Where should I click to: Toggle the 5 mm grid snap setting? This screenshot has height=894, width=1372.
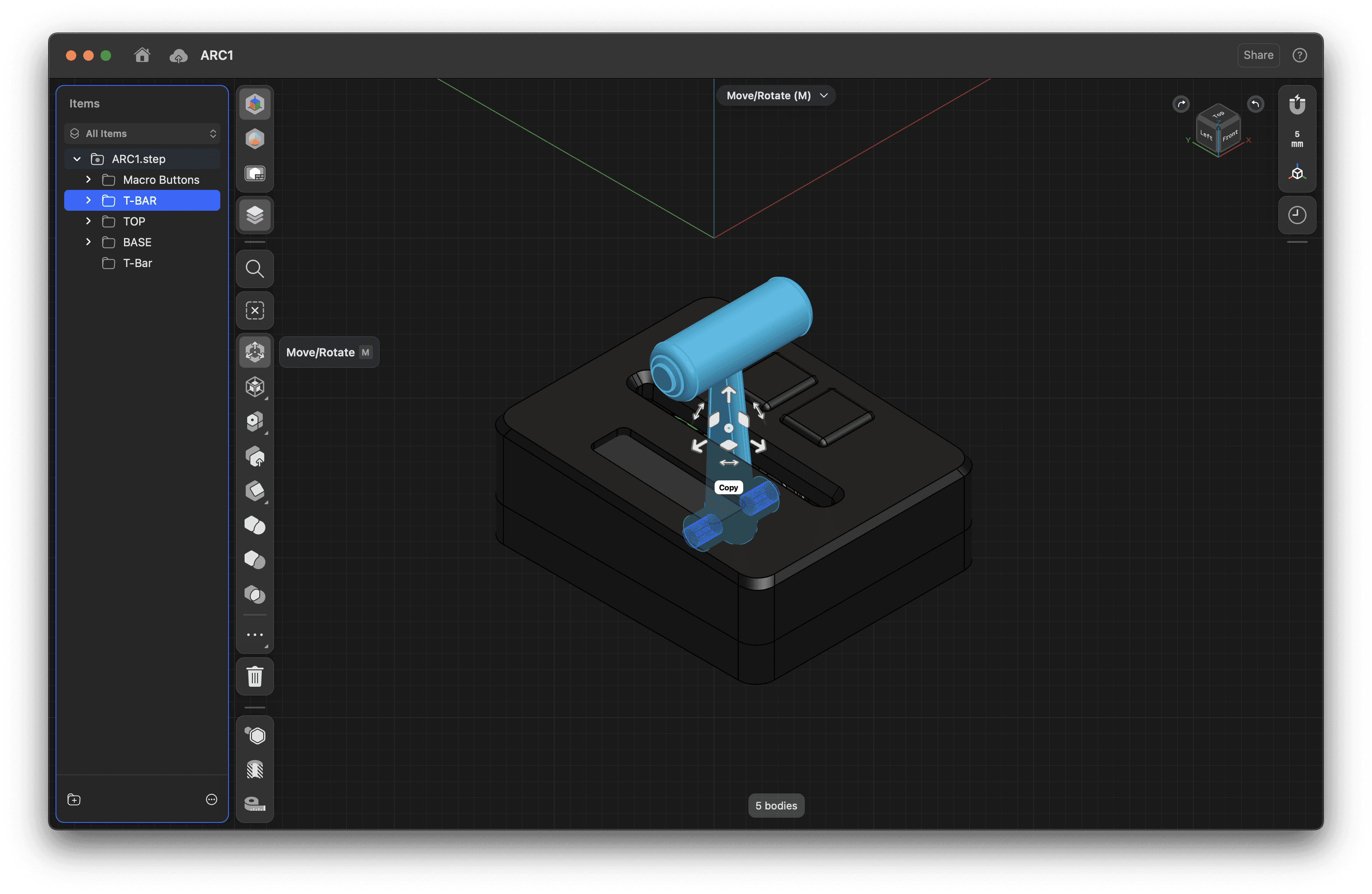coord(1297,139)
